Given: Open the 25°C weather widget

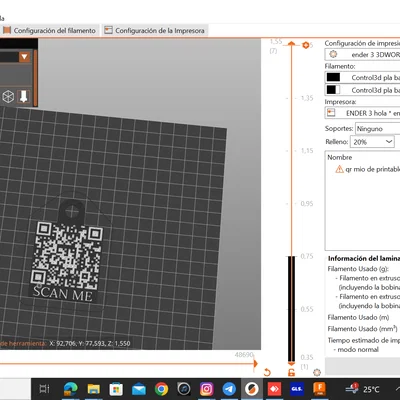Looking at the screenshot, I should click(363, 389).
